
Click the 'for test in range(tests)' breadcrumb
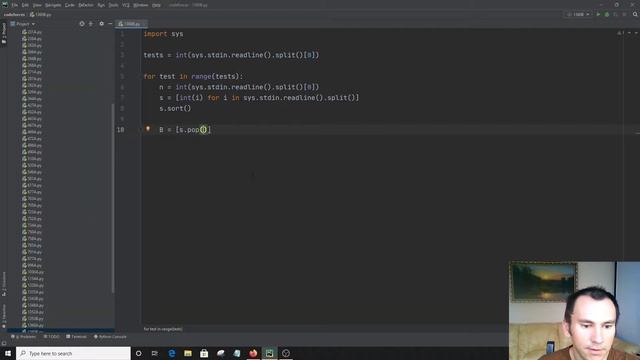[163, 329]
